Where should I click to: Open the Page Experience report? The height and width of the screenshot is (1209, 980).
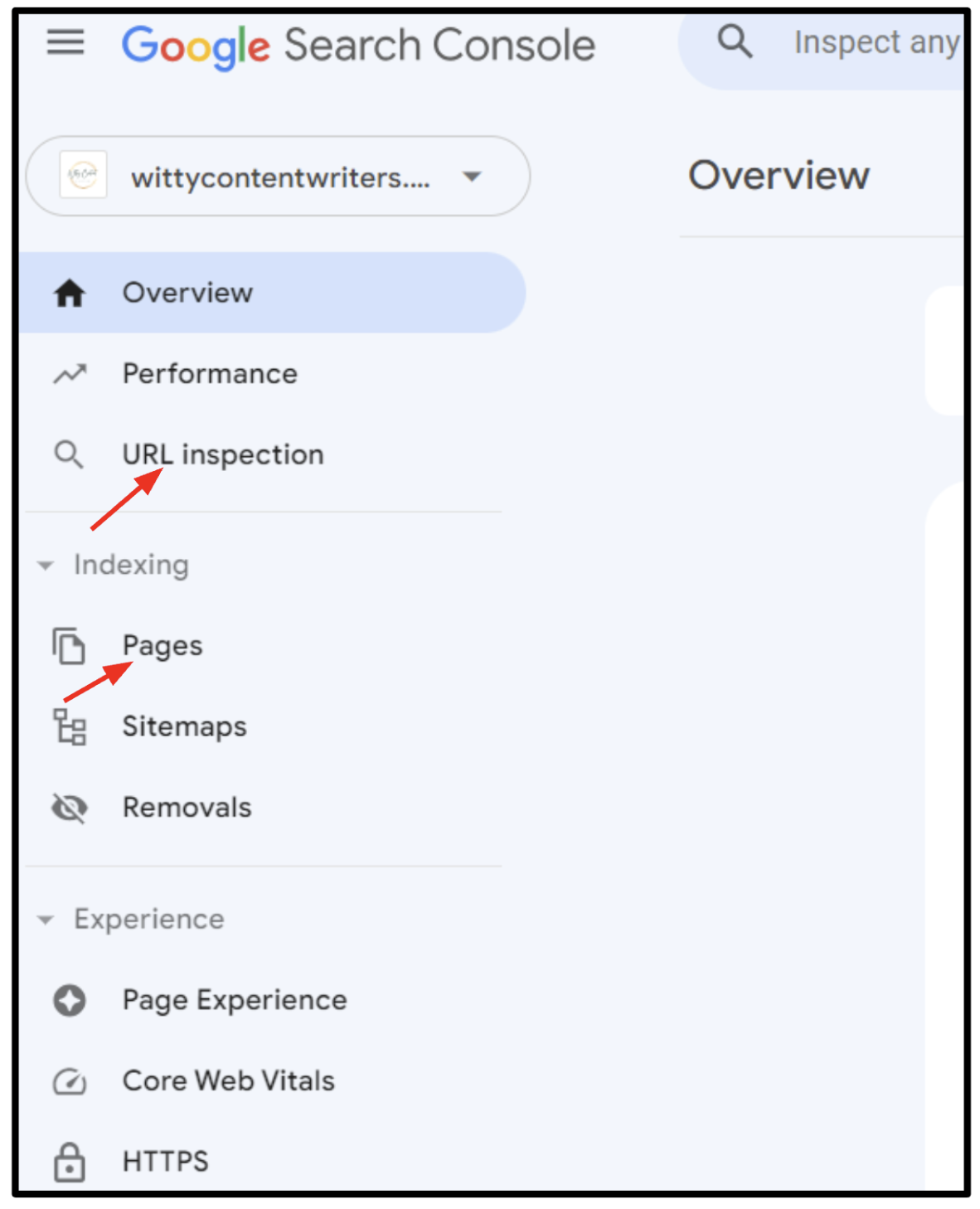pyautogui.click(x=235, y=1000)
